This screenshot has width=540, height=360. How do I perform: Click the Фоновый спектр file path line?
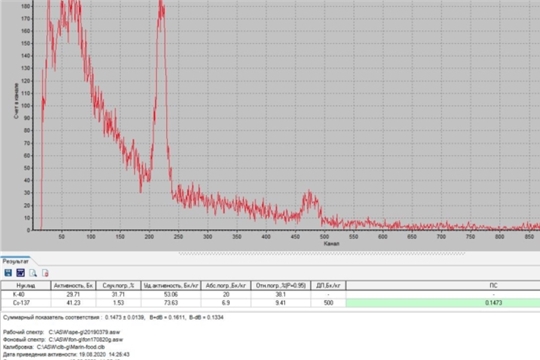point(63,340)
